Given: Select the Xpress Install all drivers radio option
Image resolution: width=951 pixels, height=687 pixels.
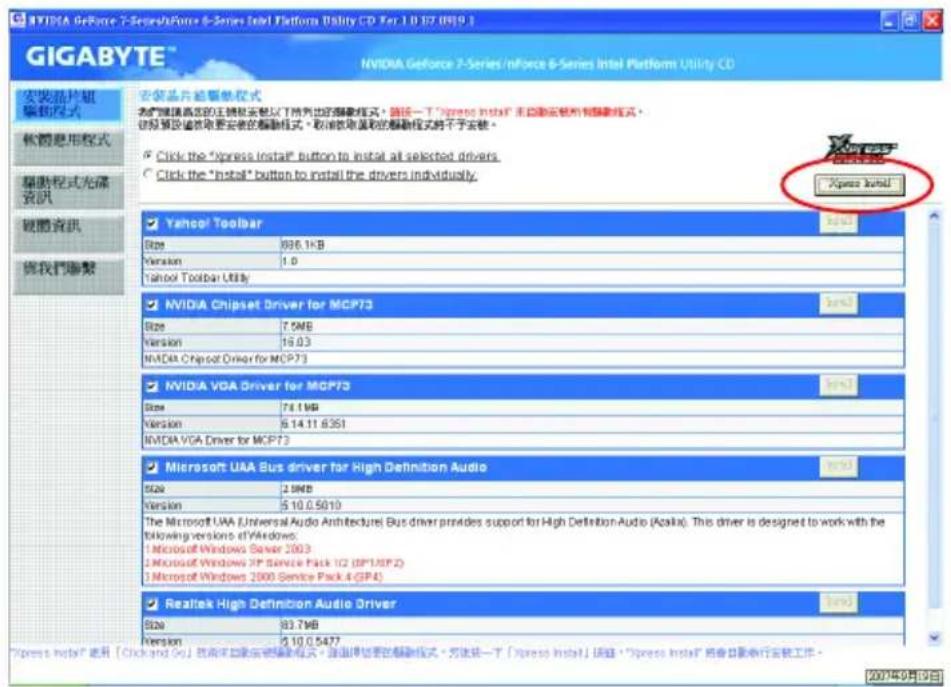Looking at the screenshot, I should 147,155.
